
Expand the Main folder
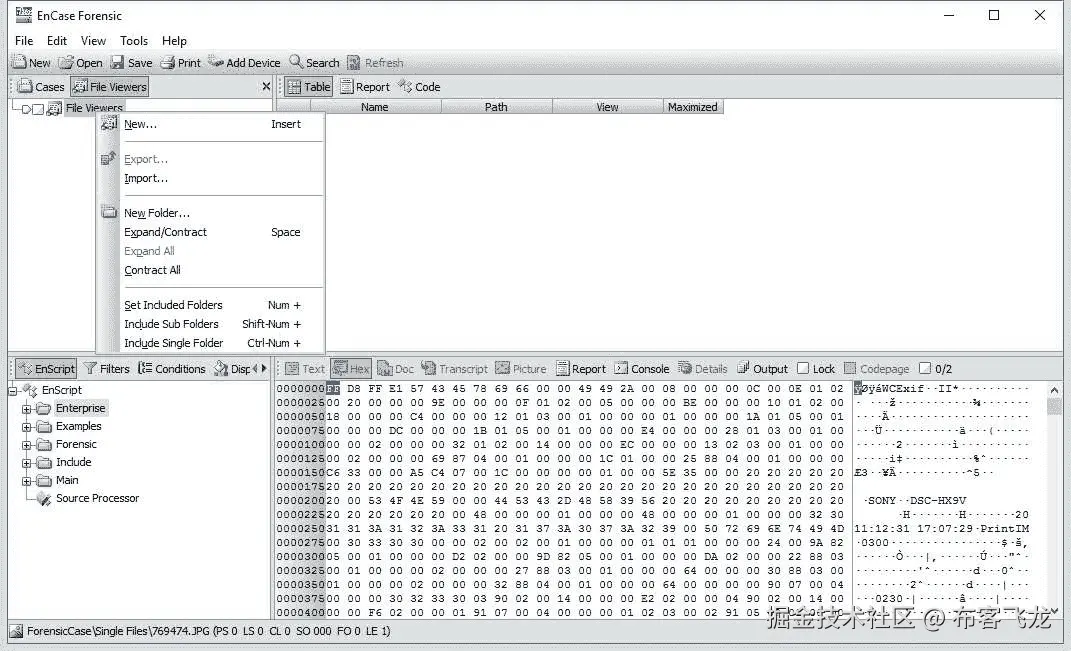(26, 481)
